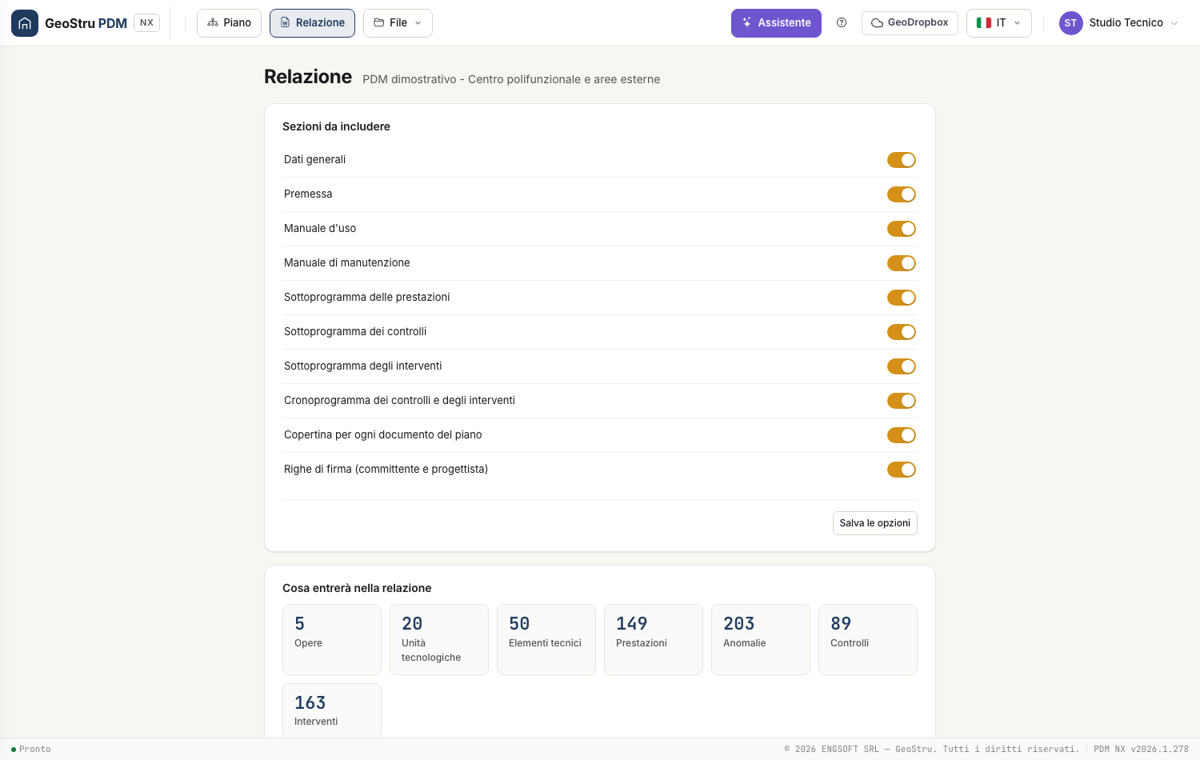Screen dimensions: 1200x760
Task: Disable Cronoprogramma dei controlli e interventi
Action: pos(901,401)
